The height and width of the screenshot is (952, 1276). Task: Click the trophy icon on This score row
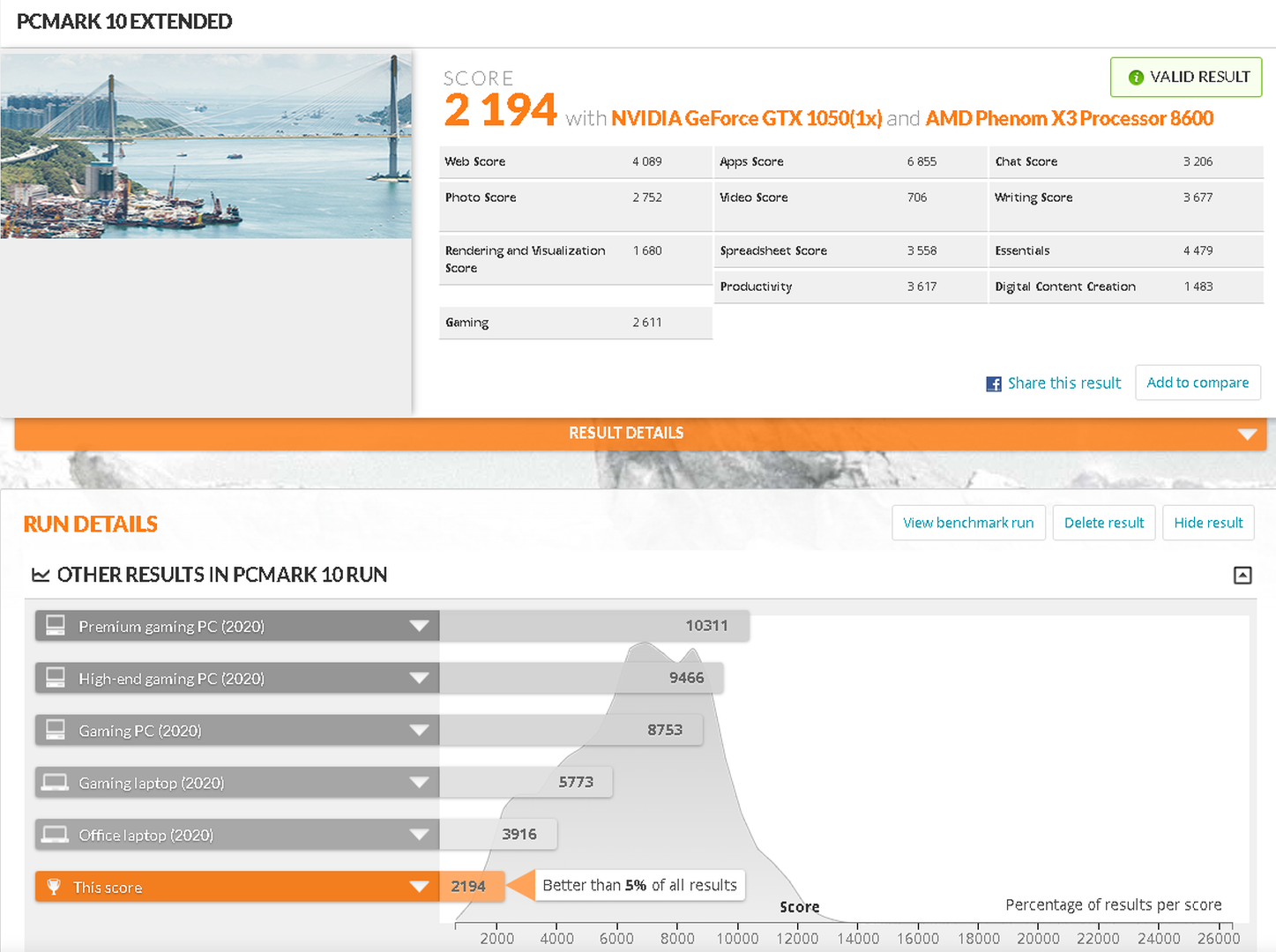pyautogui.click(x=54, y=887)
